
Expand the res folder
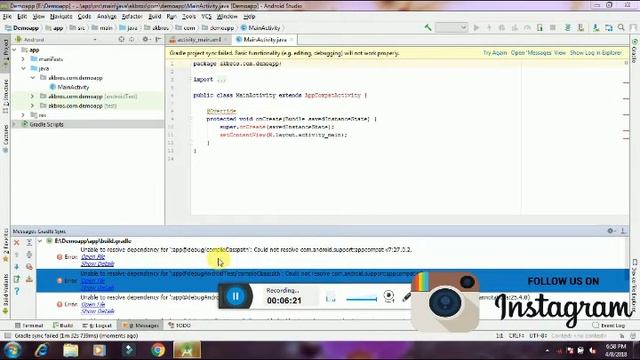[23, 115]
